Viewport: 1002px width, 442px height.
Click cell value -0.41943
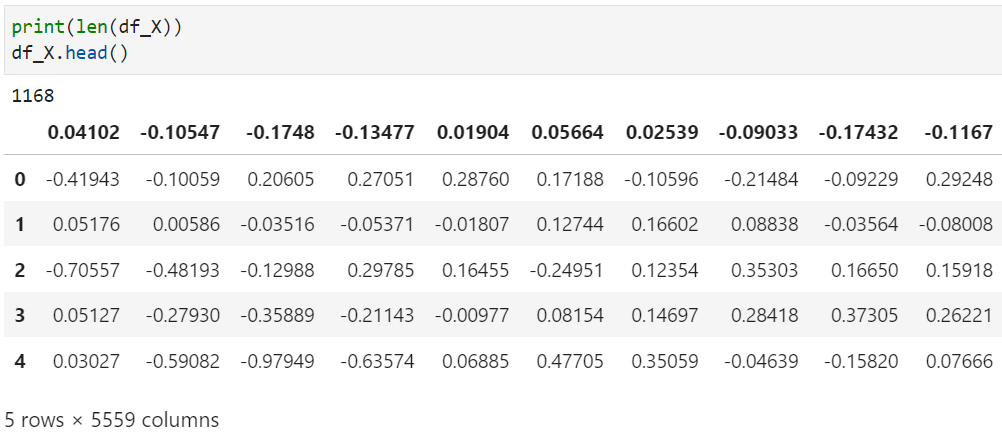tap(82, 179)
